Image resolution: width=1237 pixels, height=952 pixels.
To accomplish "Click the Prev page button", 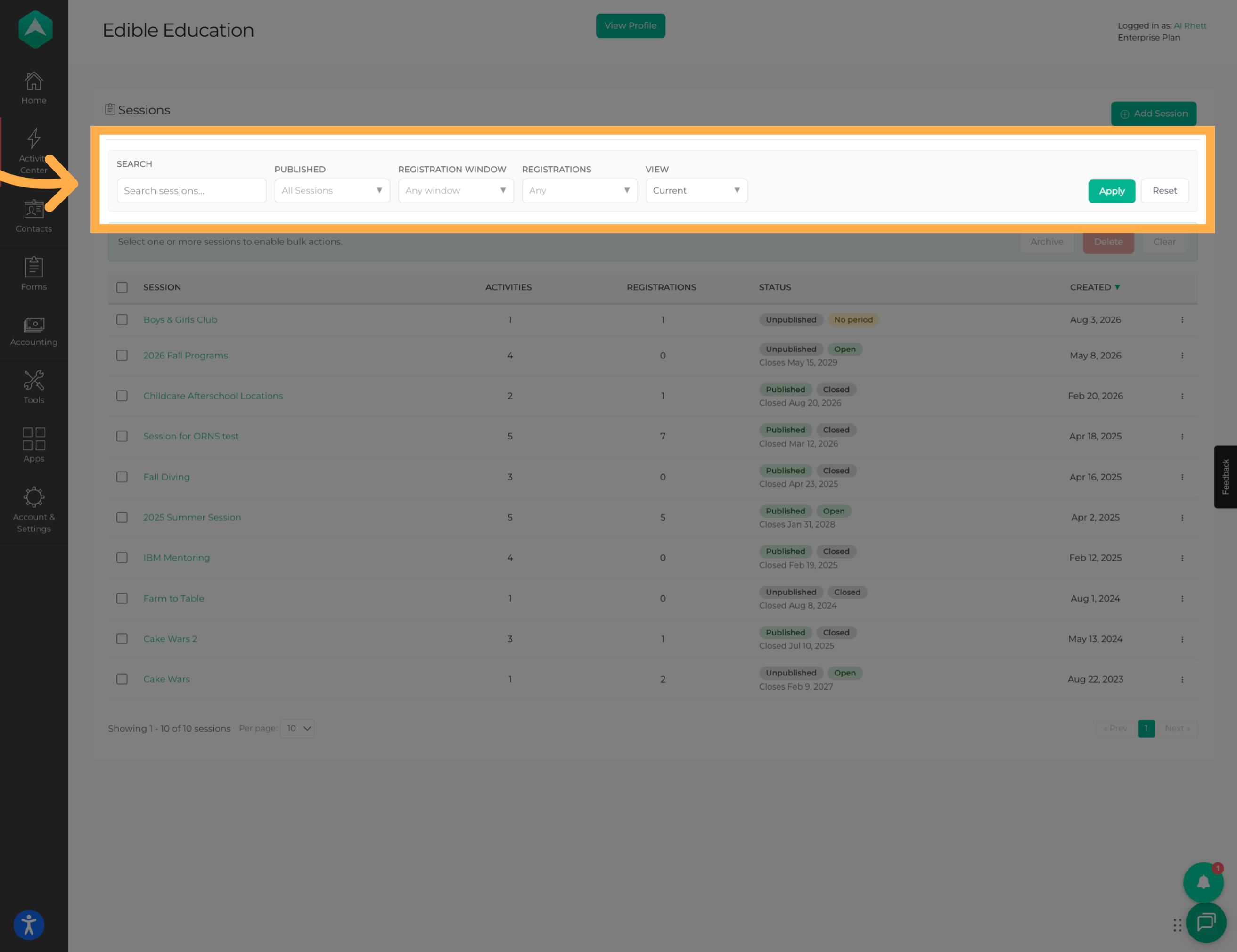I will [1115, 728].
